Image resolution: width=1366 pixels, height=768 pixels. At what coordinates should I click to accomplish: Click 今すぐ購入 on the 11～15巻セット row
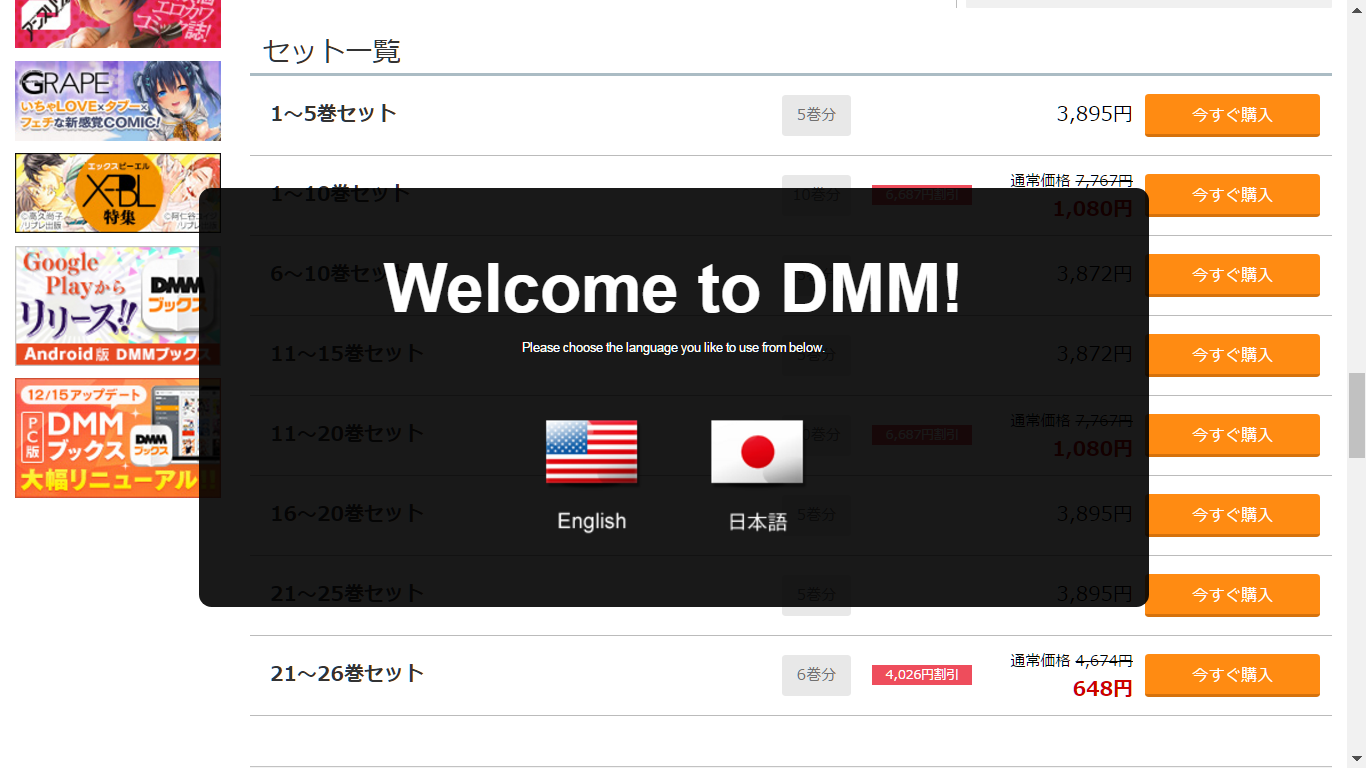coord(1232,355)
